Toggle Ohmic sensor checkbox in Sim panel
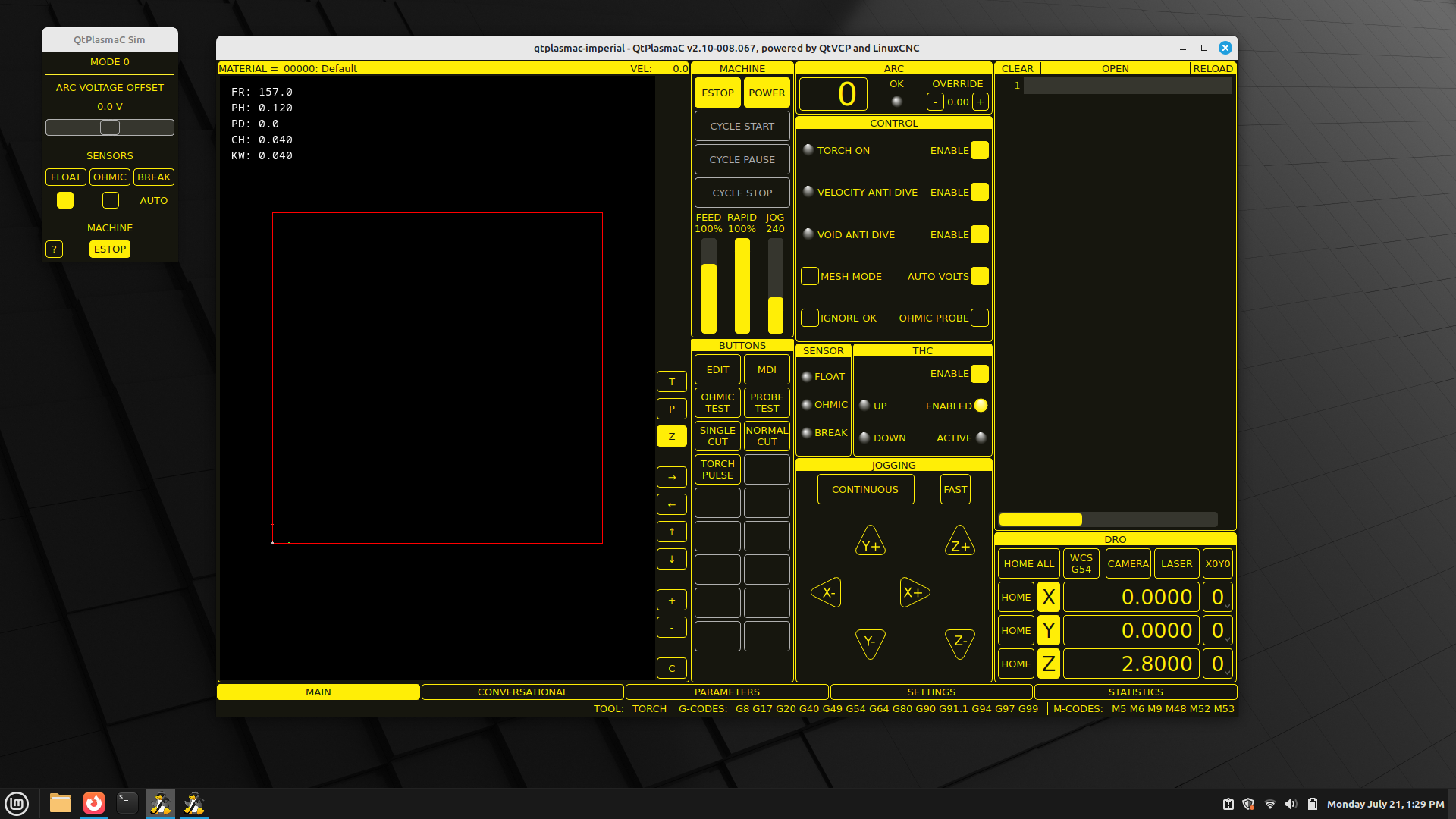The height and width of the screenshot is (819, 1456). [111, 200]
